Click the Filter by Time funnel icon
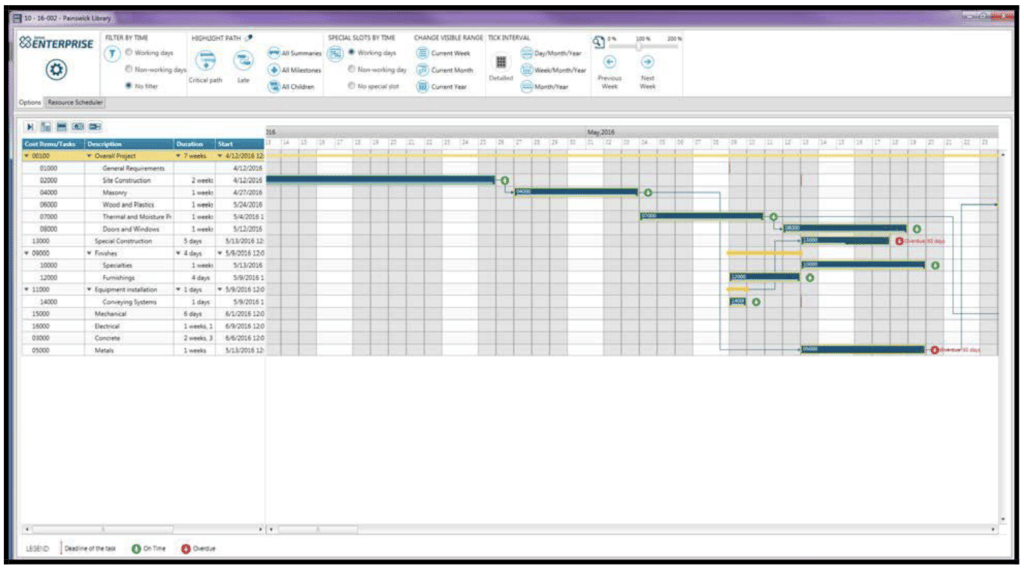 point(112,54)
